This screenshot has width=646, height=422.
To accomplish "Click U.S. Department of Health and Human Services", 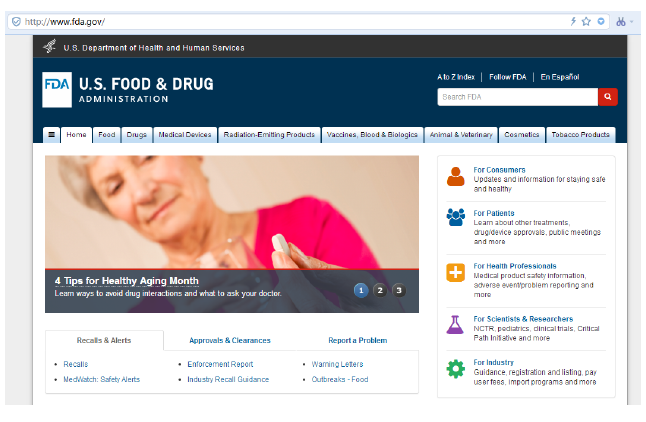I will (154, 48).
